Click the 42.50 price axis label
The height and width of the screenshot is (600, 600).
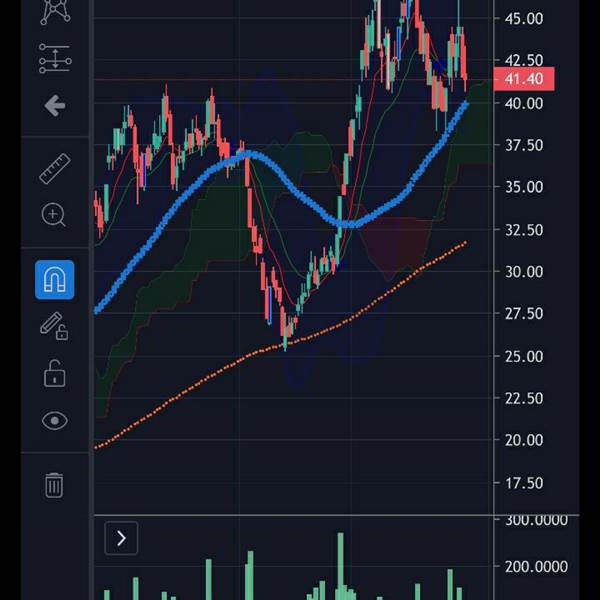523,60
